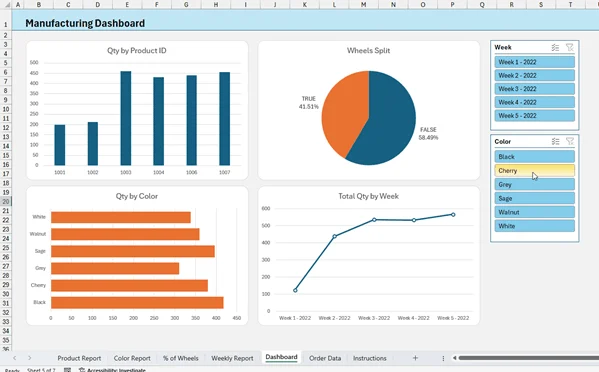
Task: Select the Qty by Color chart title
Action: click(136, 196)
